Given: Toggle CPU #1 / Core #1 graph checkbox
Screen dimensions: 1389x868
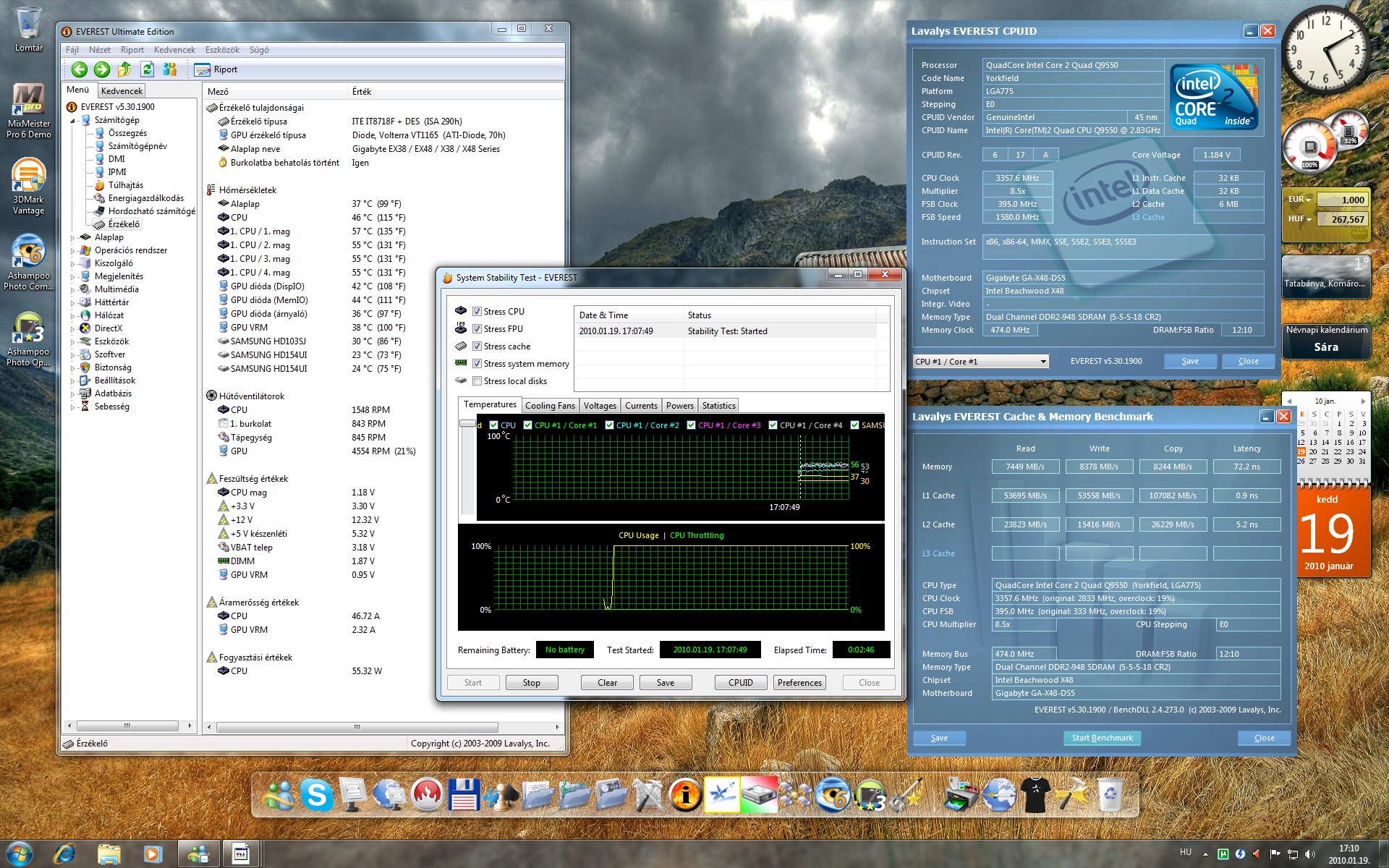Looking at the screenshot, I should pyautogui.click(x=528, y=425).
